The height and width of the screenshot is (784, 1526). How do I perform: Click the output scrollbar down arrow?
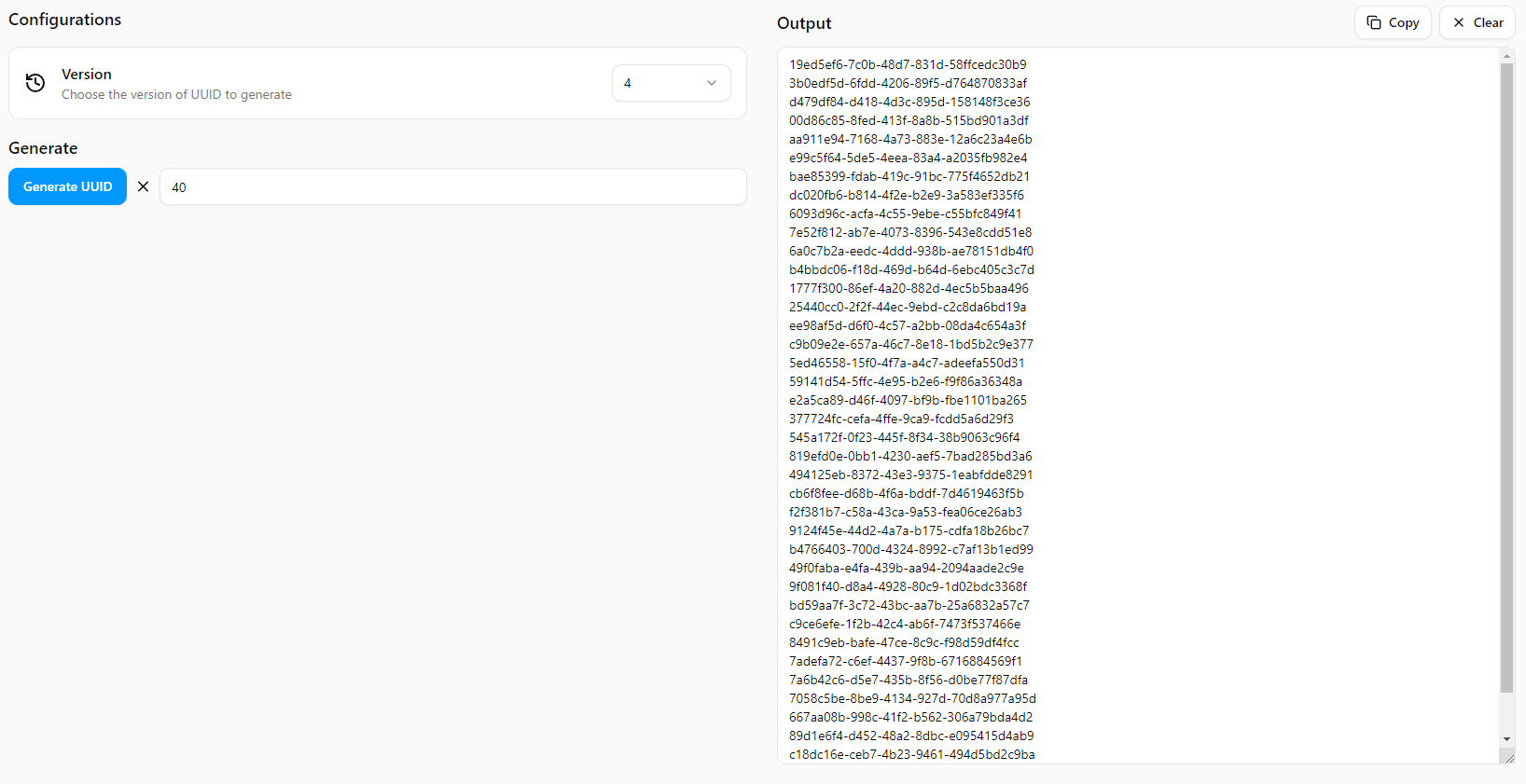coord(1506,739)
